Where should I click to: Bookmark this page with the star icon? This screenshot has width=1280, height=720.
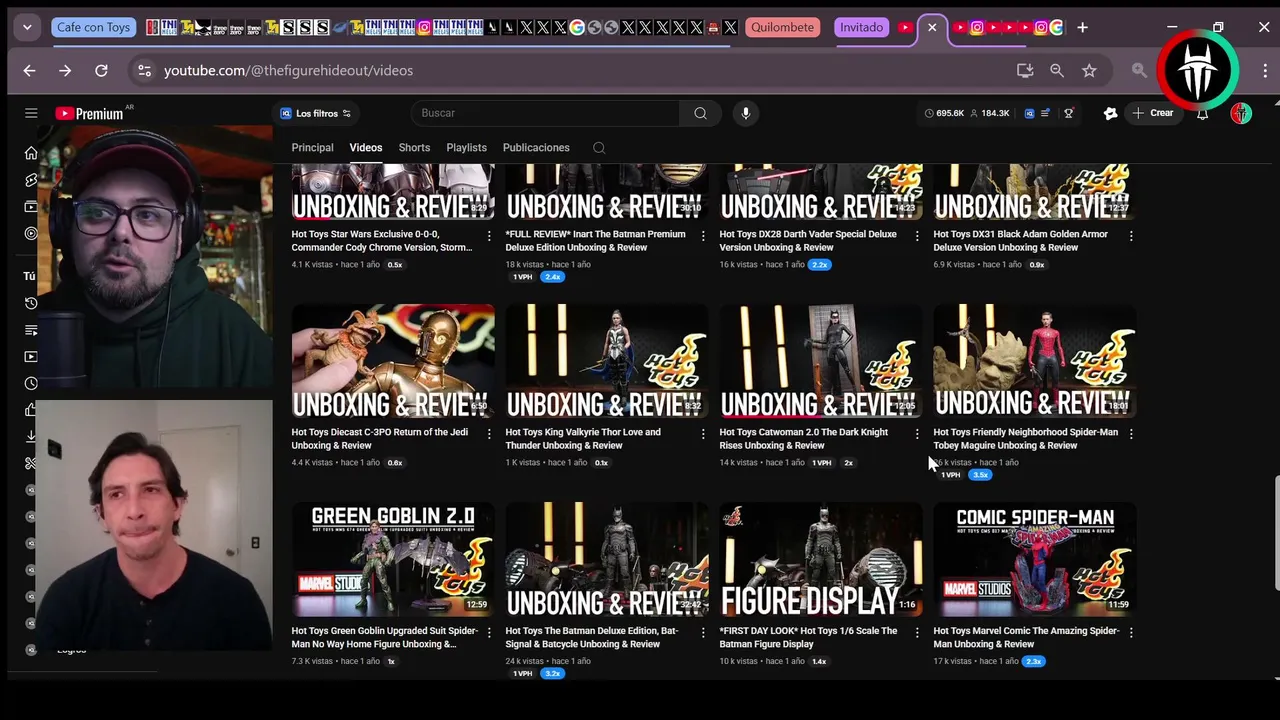(1089, 70)
